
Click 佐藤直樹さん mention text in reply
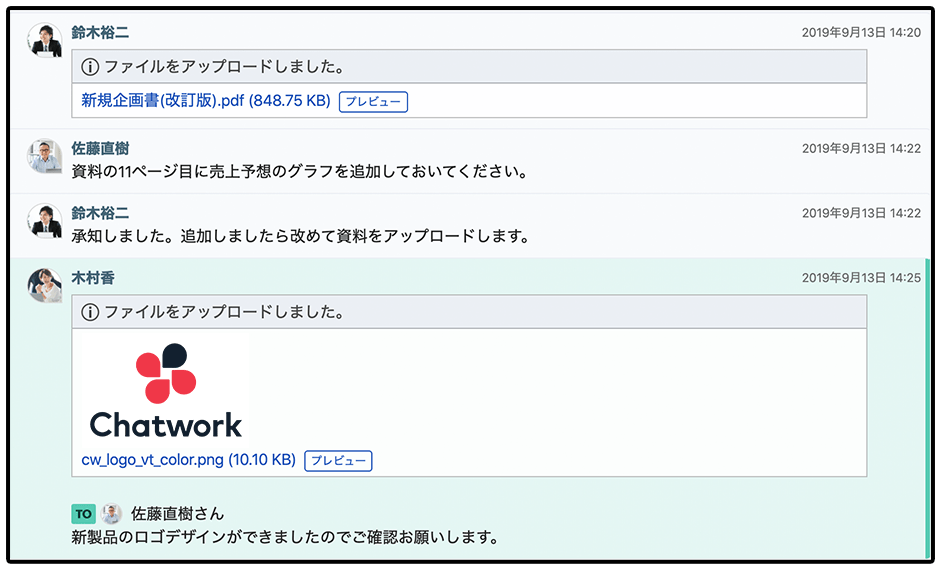tap(177, 514)
